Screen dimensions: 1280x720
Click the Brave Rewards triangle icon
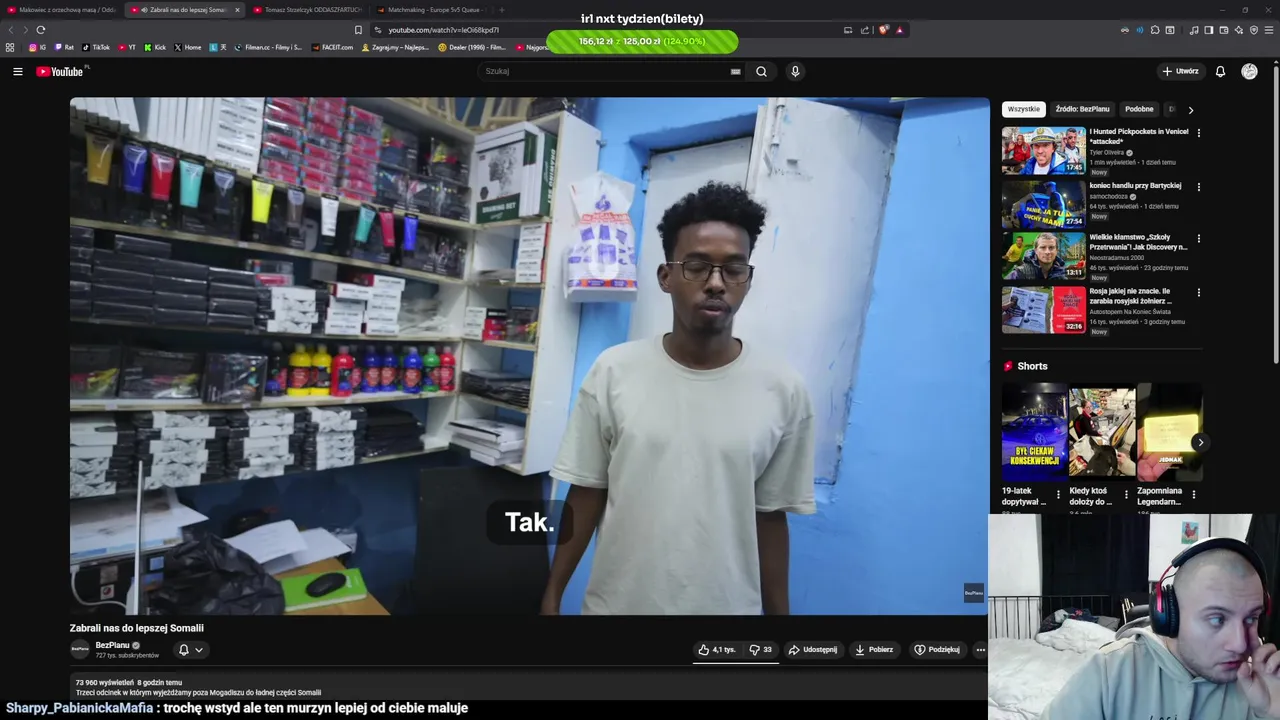point(899,30)
